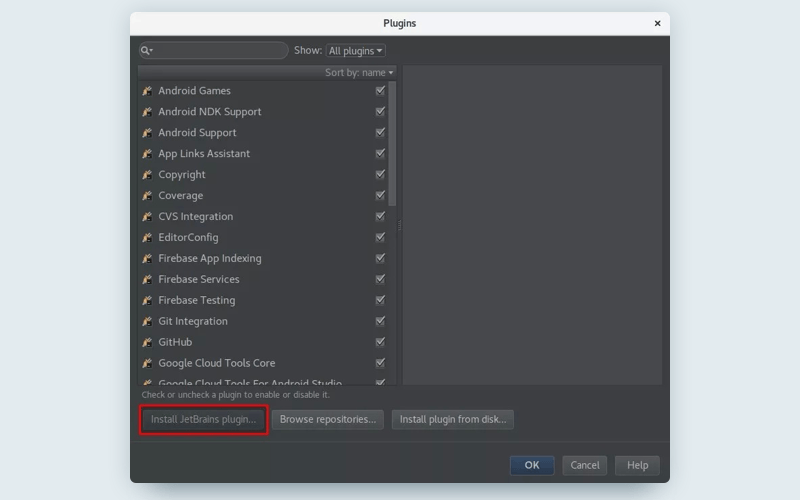Click the plugin icon beside Android Games
This screenshot has width=800, height=500.
(x=147, y=91)
